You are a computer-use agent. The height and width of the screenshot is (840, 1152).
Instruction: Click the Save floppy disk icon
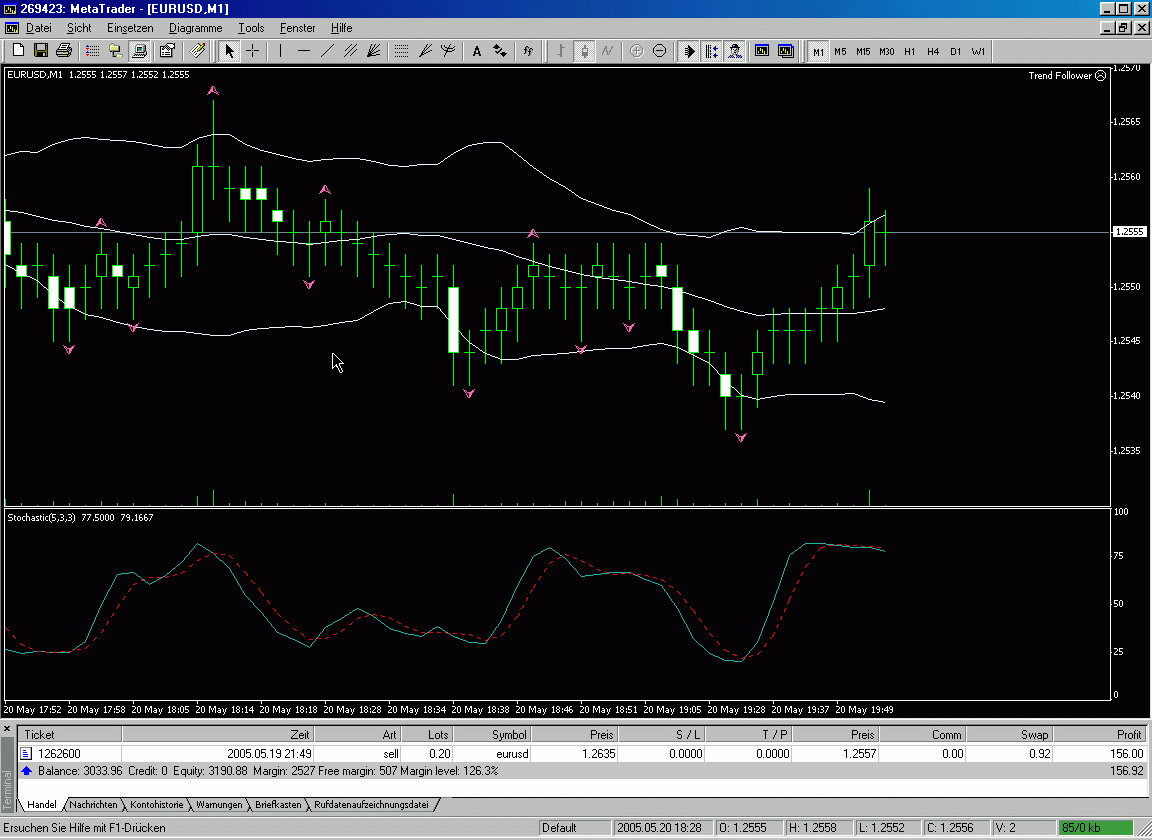(41, 51)
